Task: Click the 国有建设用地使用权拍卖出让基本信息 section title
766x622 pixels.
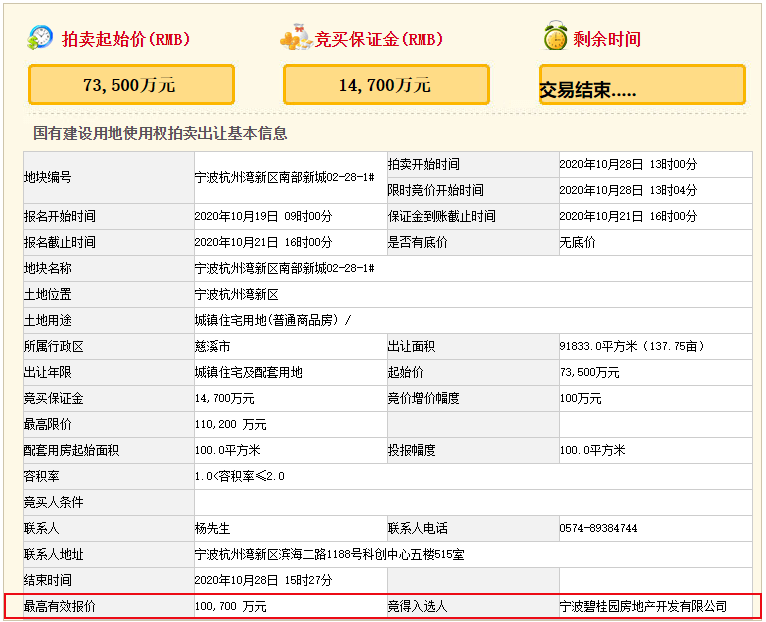Action: pos(160,133)
